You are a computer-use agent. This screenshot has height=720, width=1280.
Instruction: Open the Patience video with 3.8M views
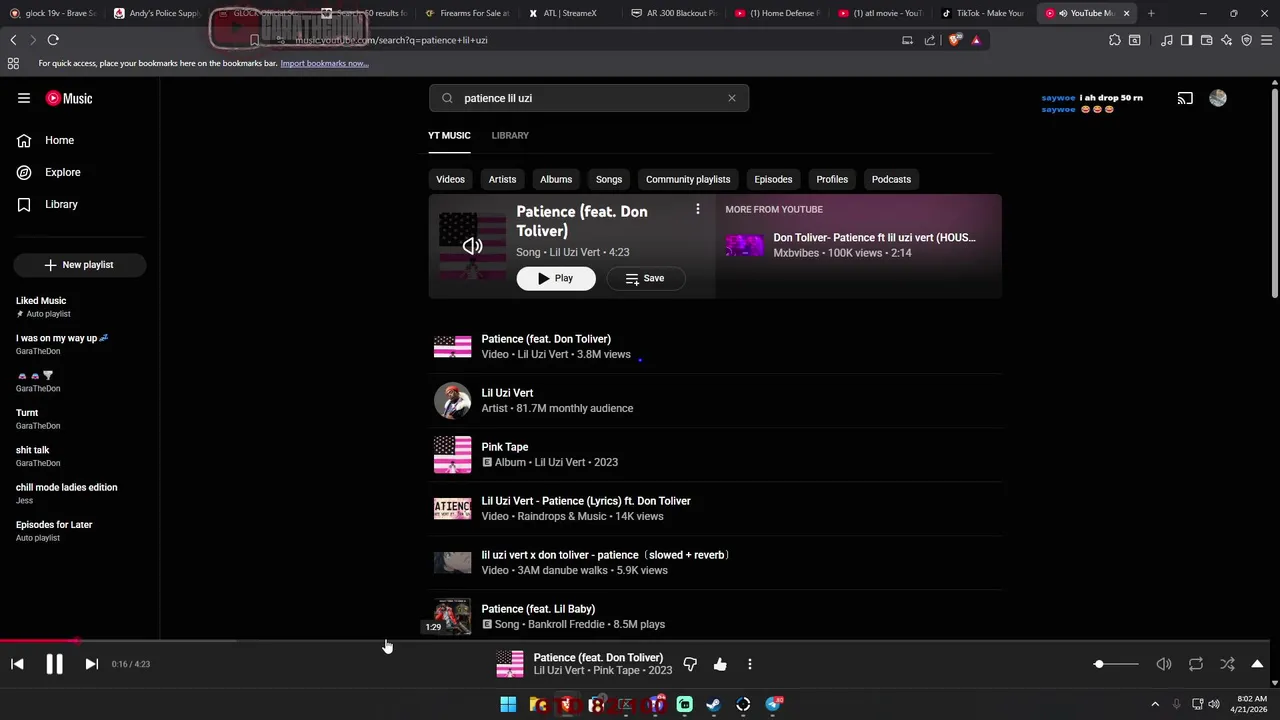[715, 346]
